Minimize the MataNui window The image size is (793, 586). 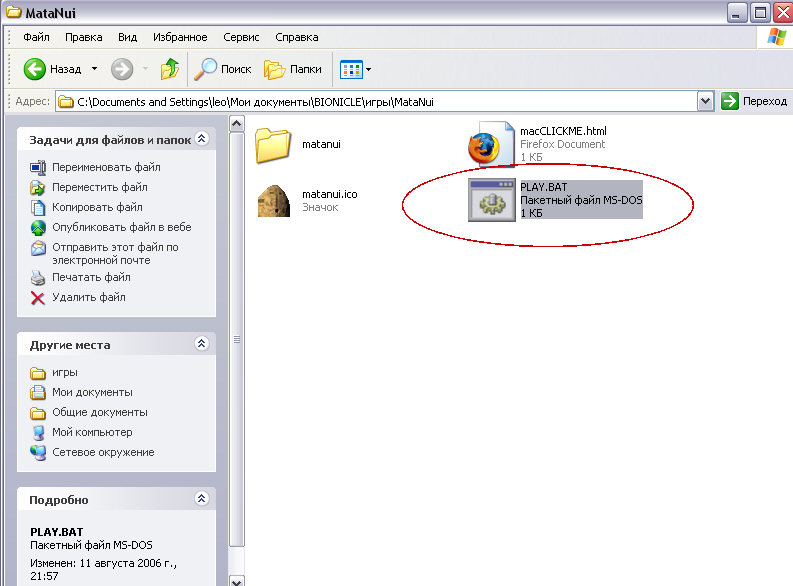click(x=737, y=12)
